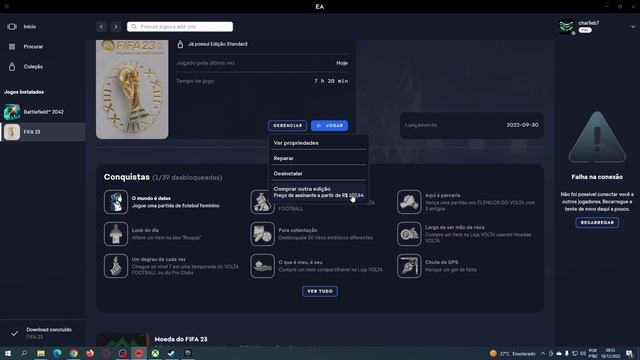This screenshot has width=640, height=360.
Task: Open Google Chrome from the taskbar
Action: click(73, 353)
